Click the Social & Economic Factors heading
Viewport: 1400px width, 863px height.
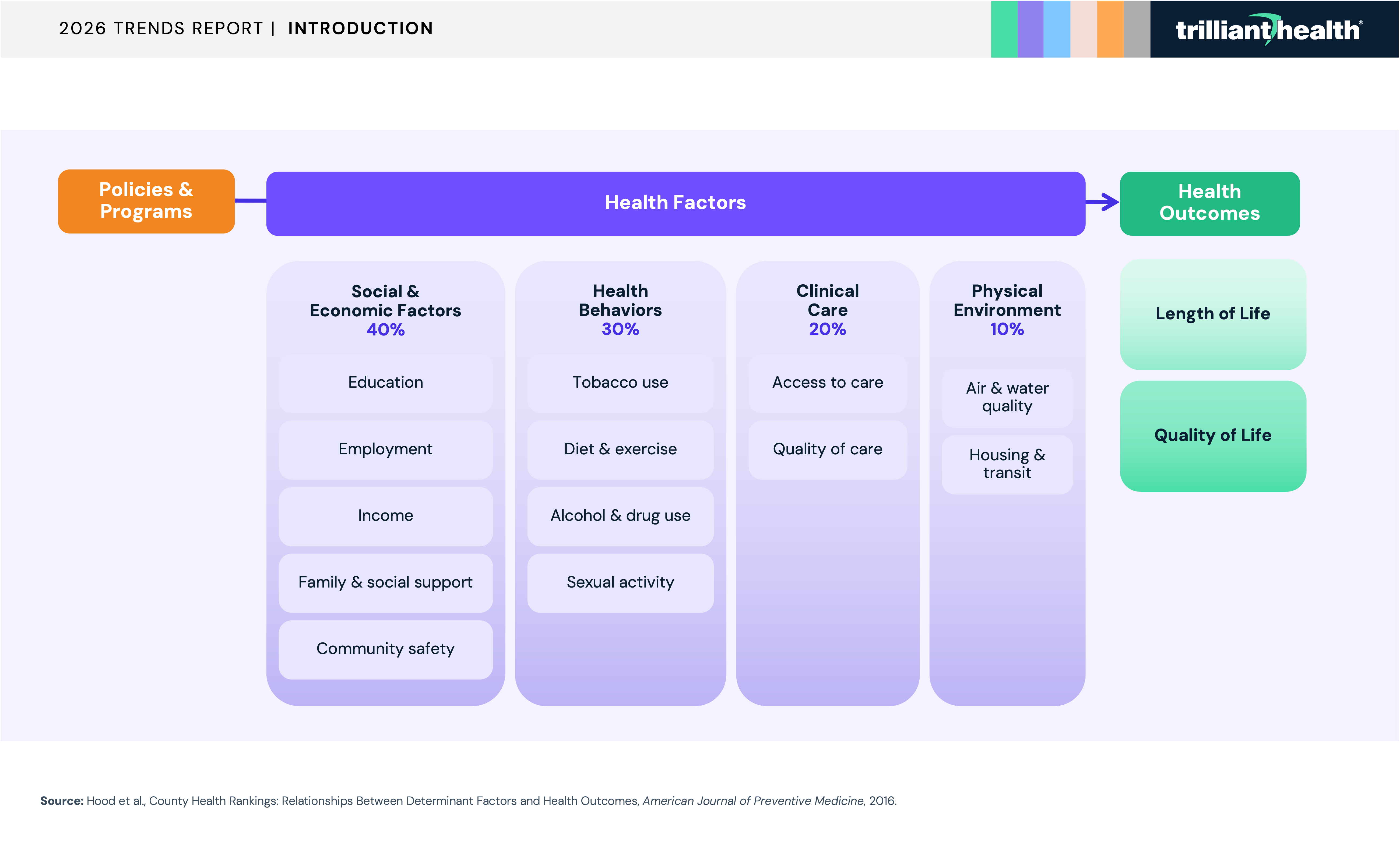[385, 301]
